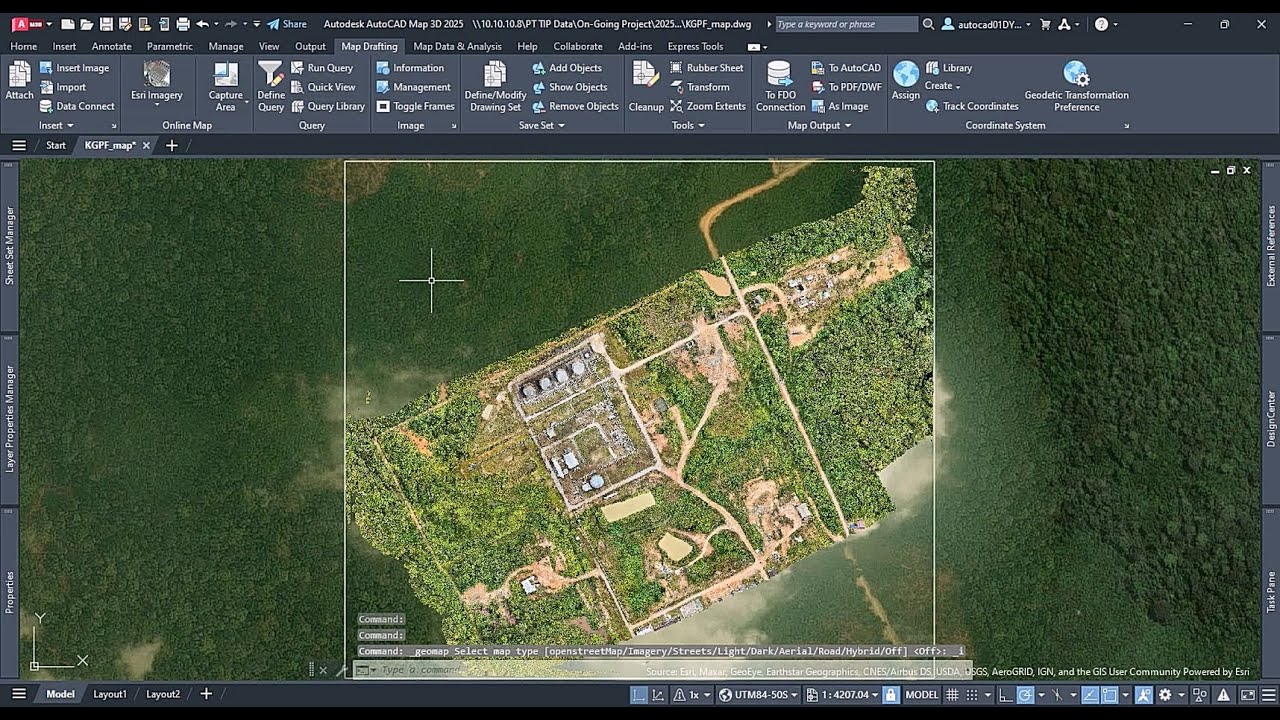Open the Layer Properties Manager palette
The height and width of the screenshot is (720, 1280).
pyautogui.click(x=10, y=418)
